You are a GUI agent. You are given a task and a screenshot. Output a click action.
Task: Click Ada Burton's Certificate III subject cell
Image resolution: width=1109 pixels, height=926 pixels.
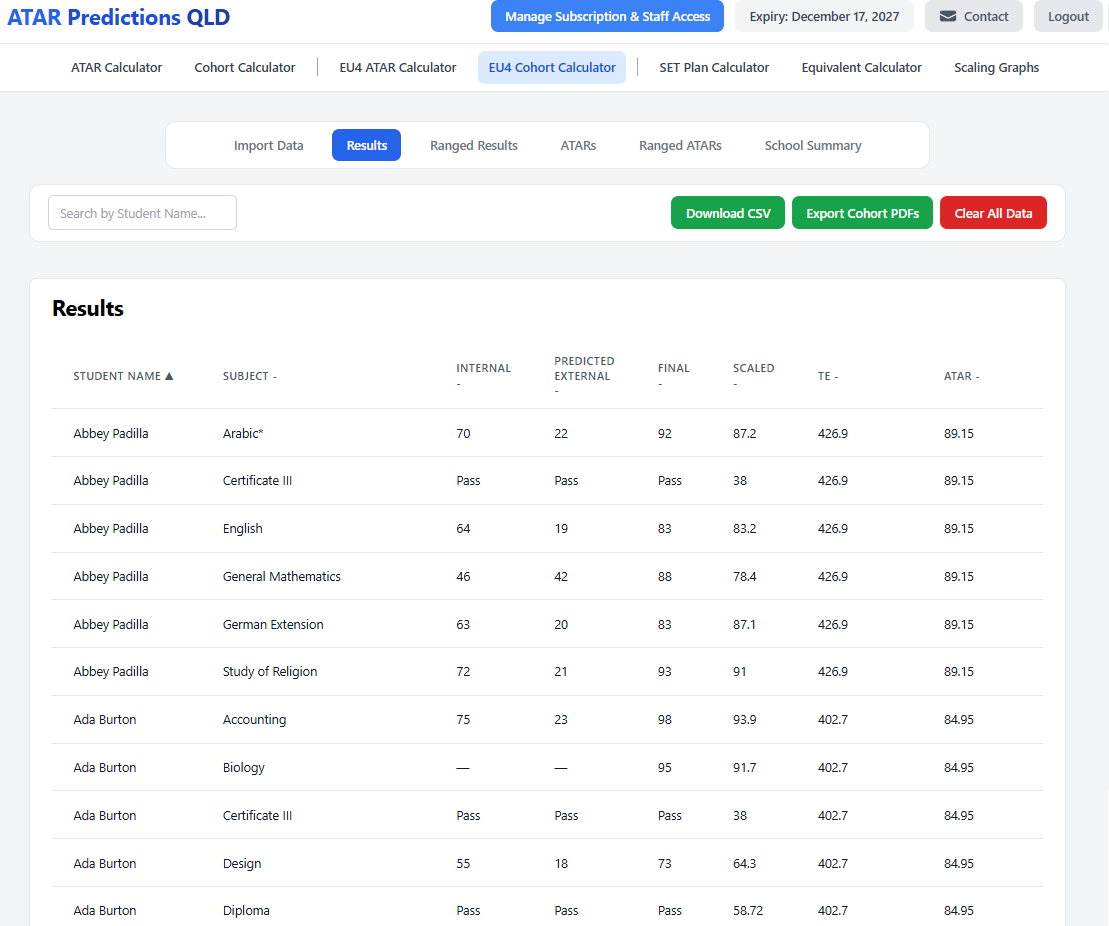(257, 815)
